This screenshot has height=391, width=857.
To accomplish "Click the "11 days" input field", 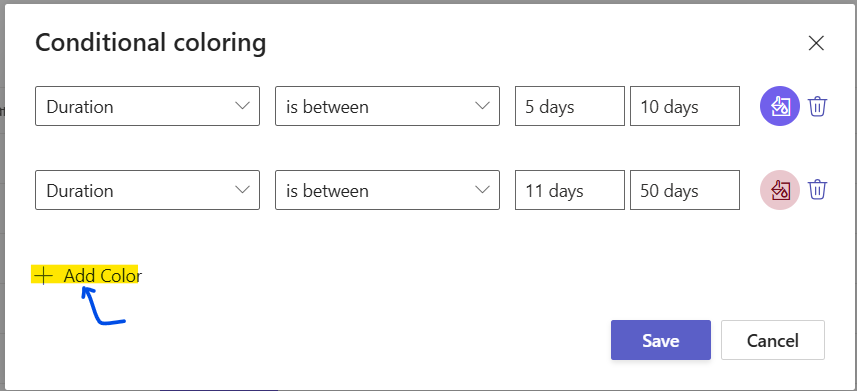I will (570, 190).
